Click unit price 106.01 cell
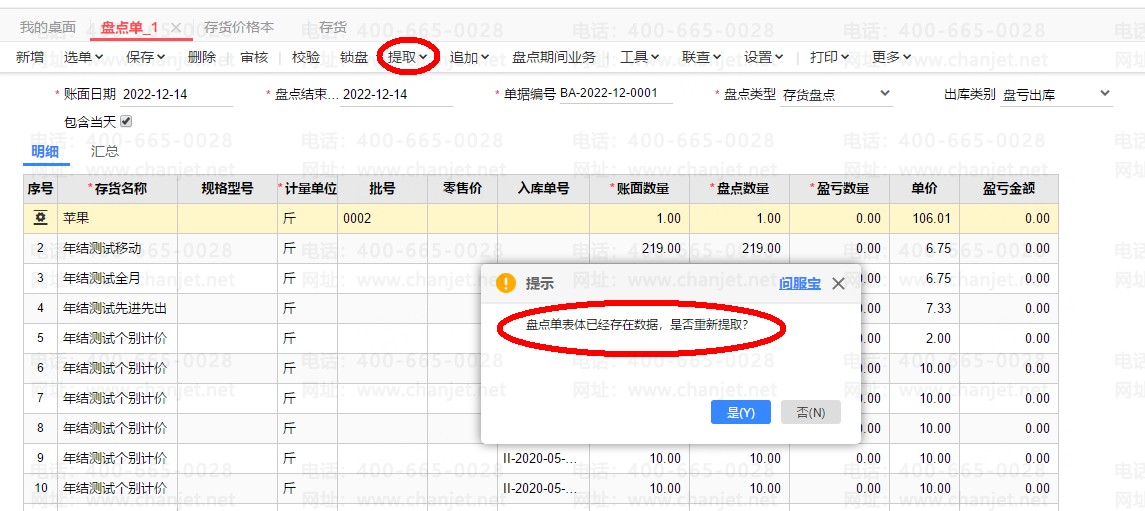 (924, 218)
